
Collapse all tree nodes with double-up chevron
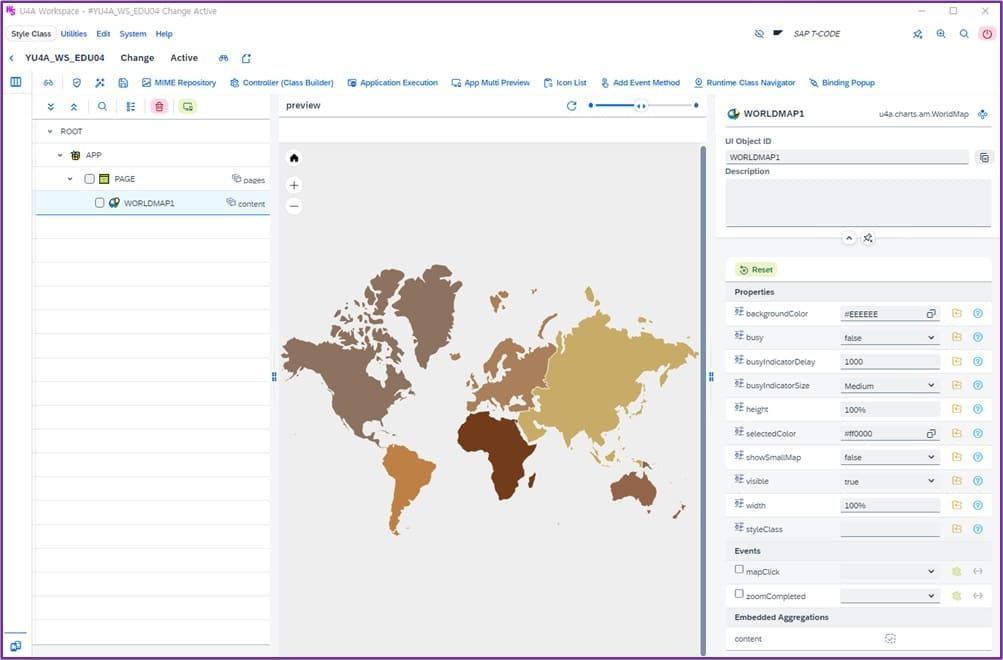point(74,107)
